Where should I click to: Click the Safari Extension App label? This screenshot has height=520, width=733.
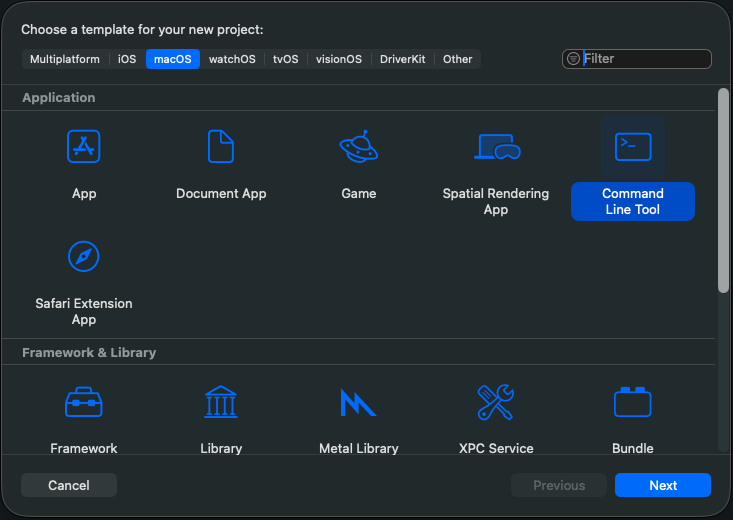84,311
